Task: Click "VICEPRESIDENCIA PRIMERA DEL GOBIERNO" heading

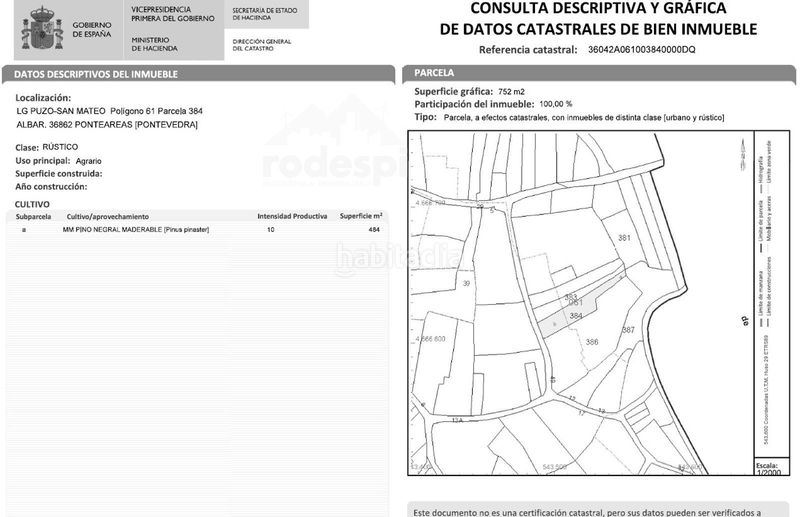Action: point(173,14)
